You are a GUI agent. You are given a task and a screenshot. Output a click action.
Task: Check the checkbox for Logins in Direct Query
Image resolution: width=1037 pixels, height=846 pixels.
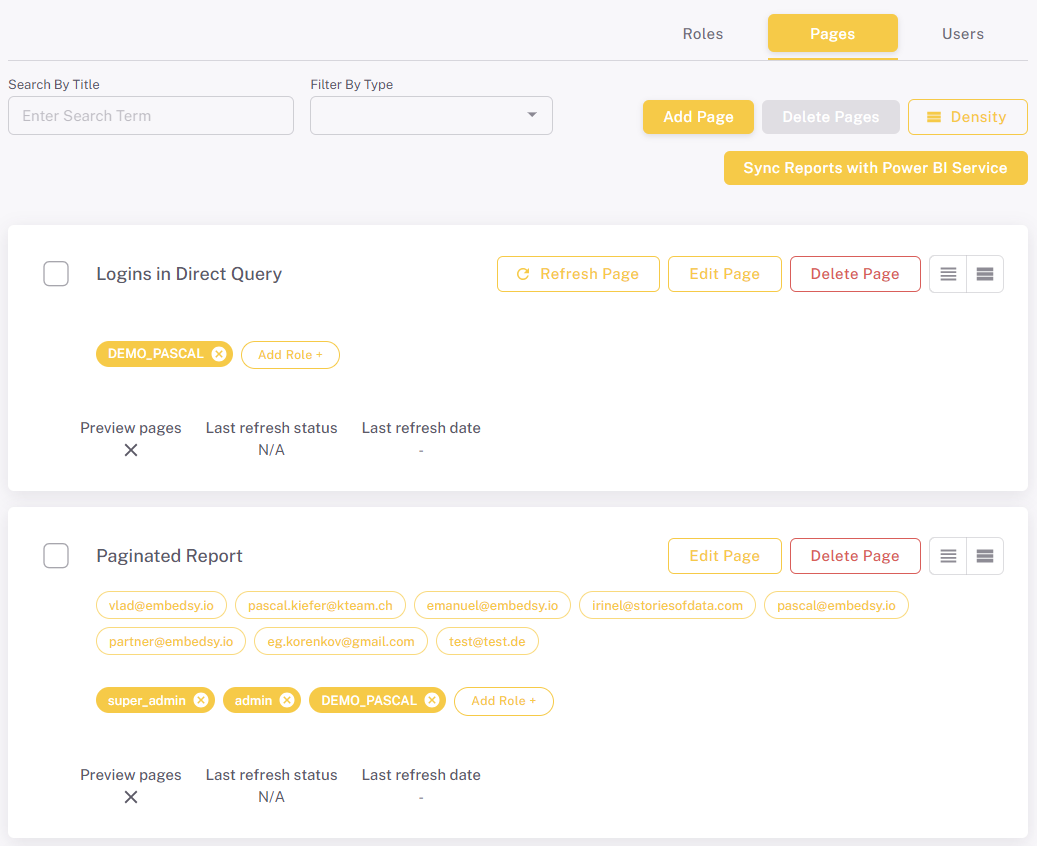point(56,273)
